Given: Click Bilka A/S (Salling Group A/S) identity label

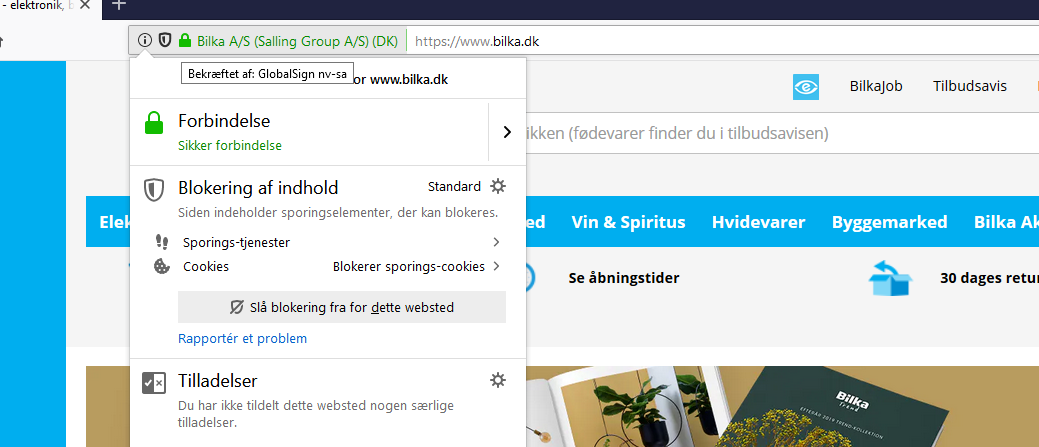Looking at the screenshot, I should pyautogui.click(x=298, y=41).
